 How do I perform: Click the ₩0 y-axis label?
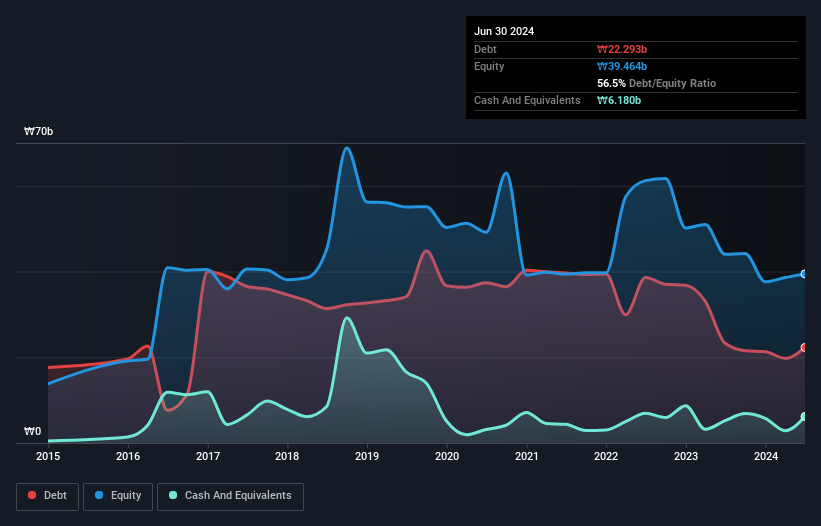(32, 431)
